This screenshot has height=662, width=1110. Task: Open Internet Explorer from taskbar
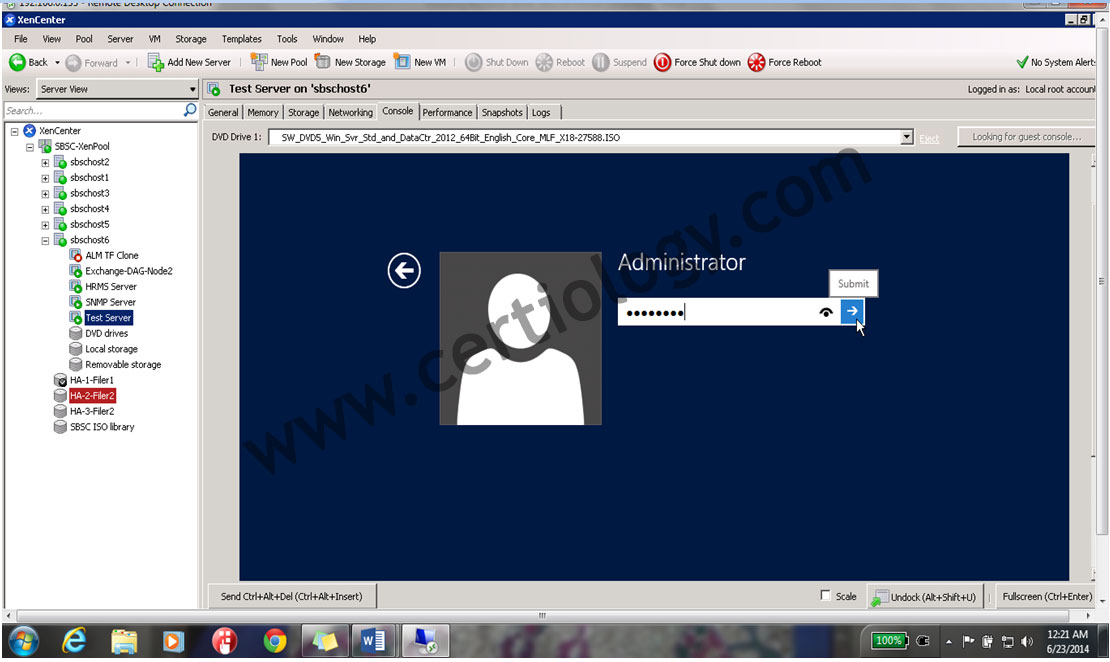(74, 641)
